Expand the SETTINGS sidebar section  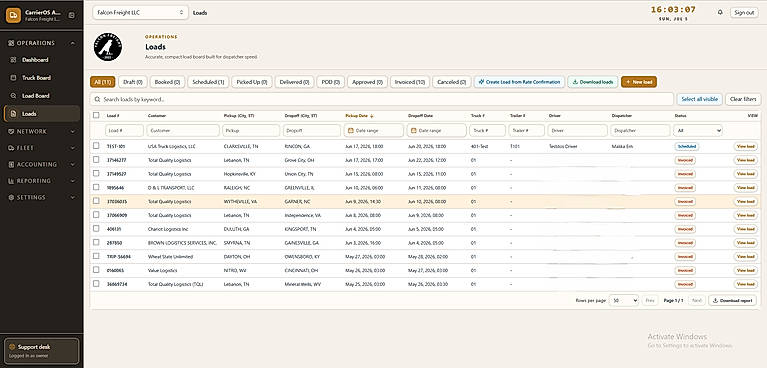coord(42,197)
